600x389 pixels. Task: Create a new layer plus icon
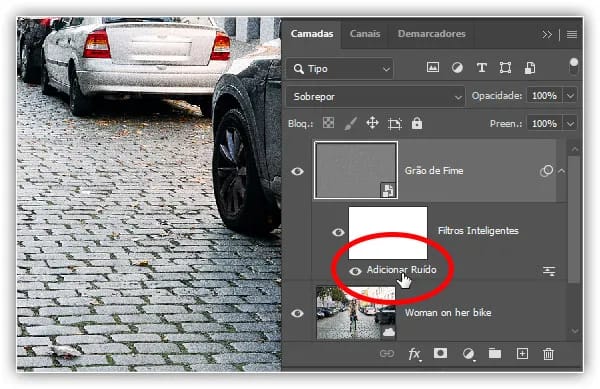point(522,353)
